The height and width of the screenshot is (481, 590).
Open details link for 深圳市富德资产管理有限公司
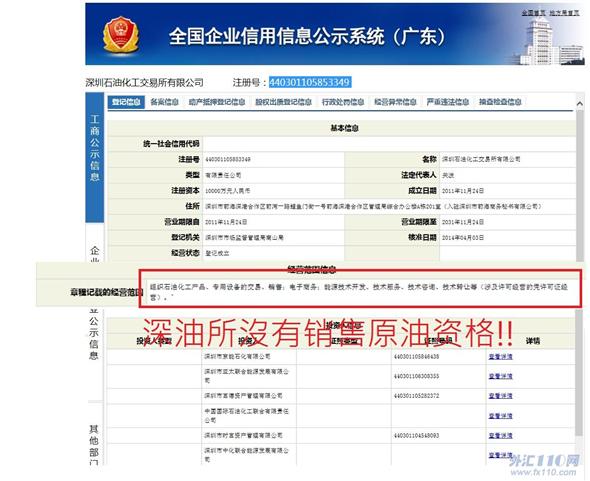tap(500, 396)
